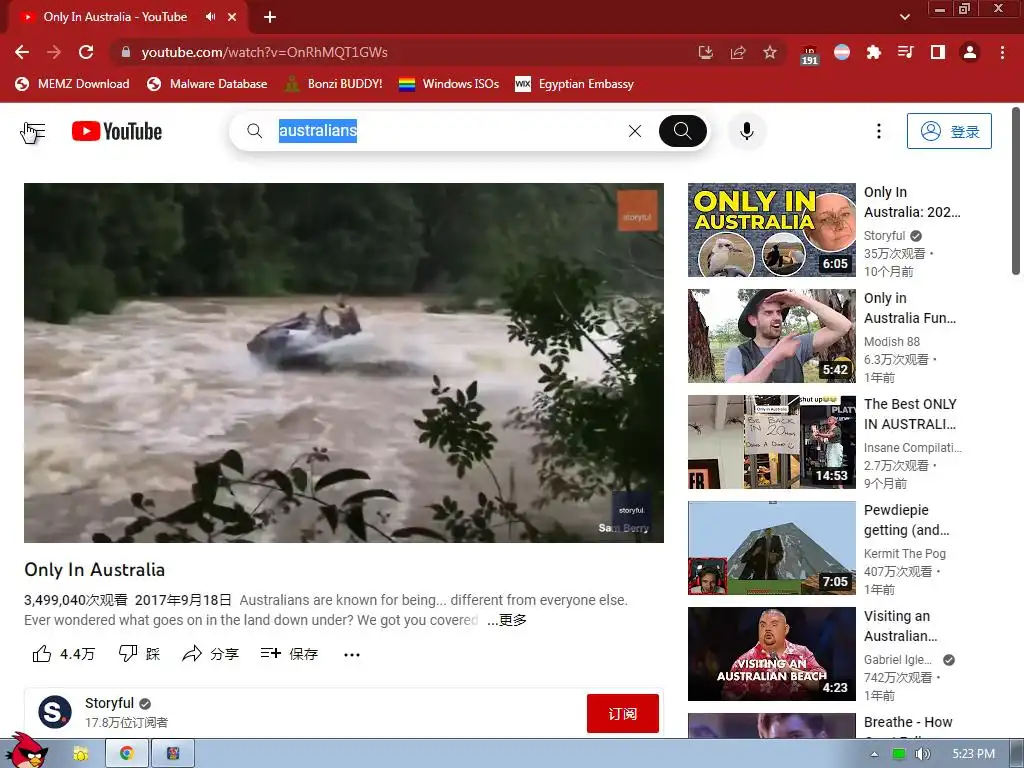Like the video (4.4万 thumbs up)
The width and height of the screenshot is (1024, 768).
click(x=63, y=654)
